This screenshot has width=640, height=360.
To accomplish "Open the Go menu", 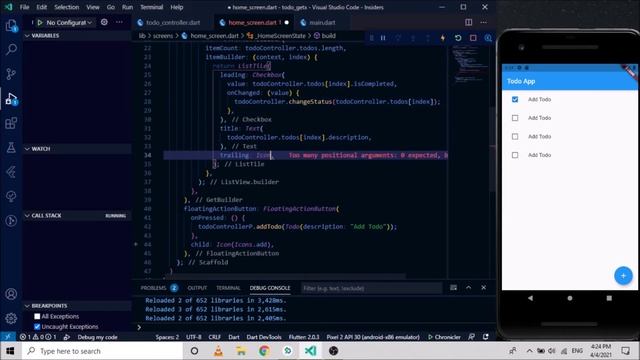I will [x=111, y=7].
